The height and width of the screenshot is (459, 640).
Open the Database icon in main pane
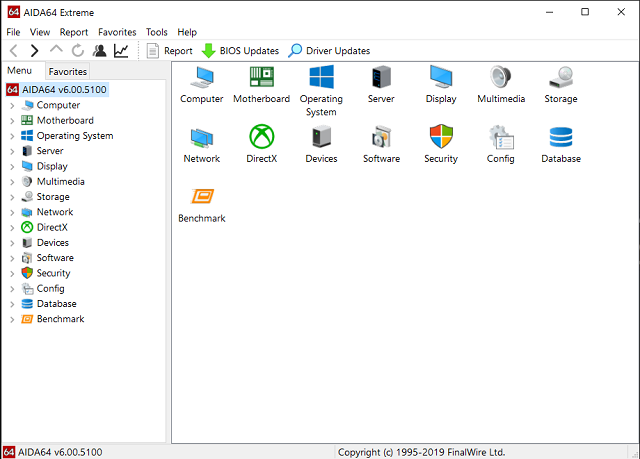[561, 137]
